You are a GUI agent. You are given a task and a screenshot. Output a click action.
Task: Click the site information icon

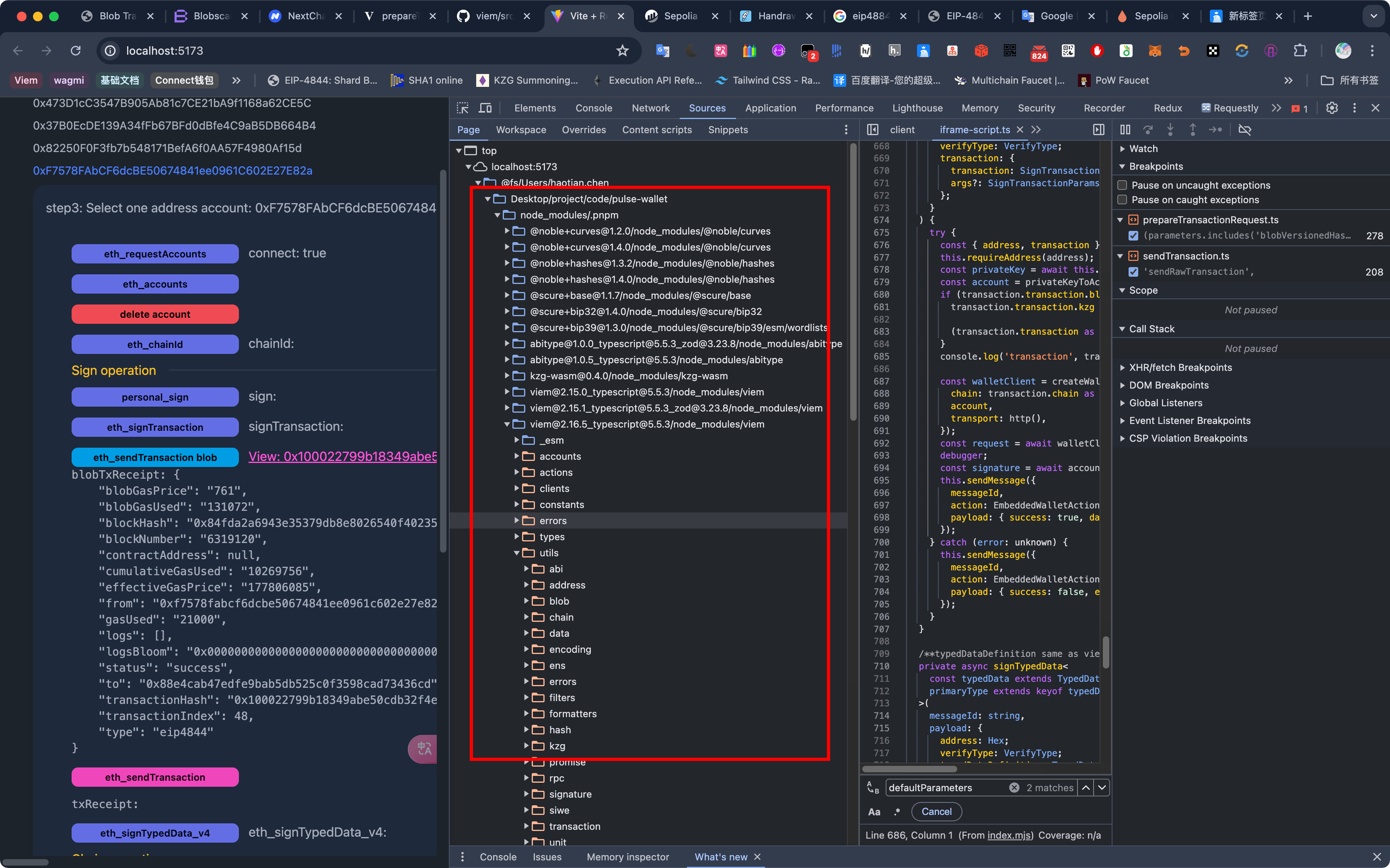click(110, 51)
